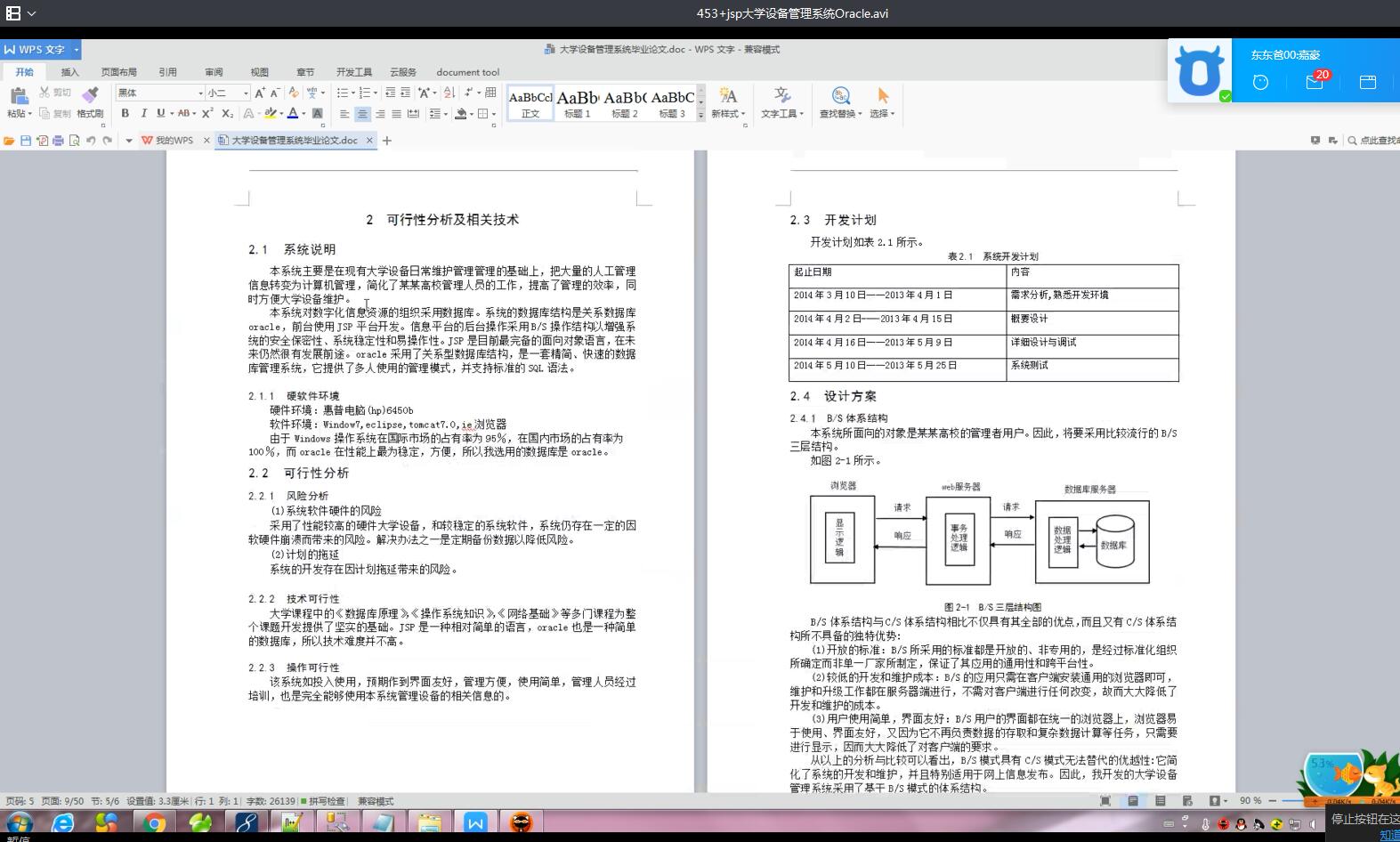This screenshot has height=842, width=1400.
Task: Open the font color dropdown arrow
Action: [303, 113]
